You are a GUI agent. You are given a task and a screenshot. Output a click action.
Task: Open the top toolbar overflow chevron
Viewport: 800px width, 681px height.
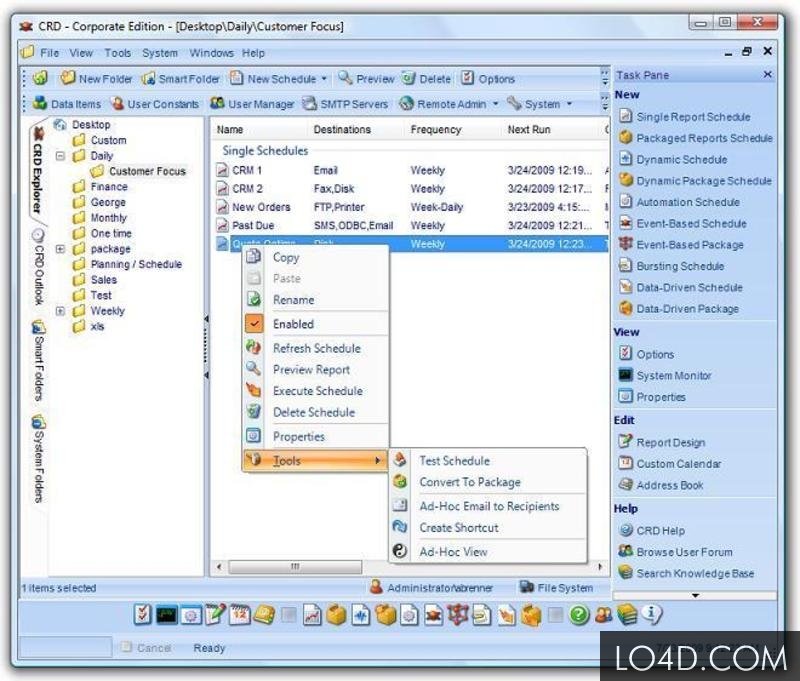pyautogui.click(x=605, y=78)
